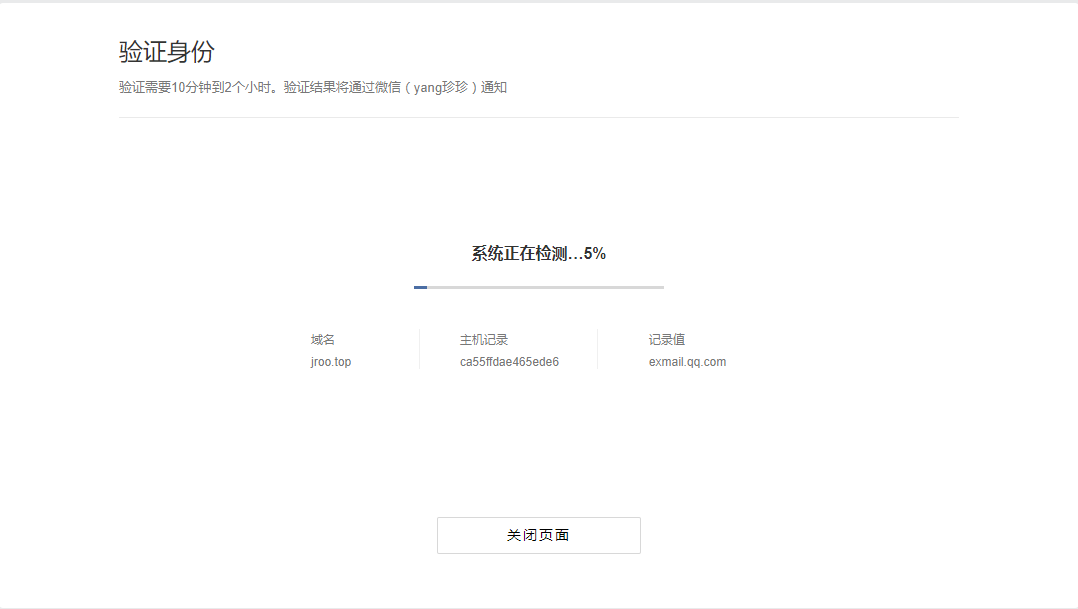
Task: Click the 关闭页面 button
Action: 538,535
